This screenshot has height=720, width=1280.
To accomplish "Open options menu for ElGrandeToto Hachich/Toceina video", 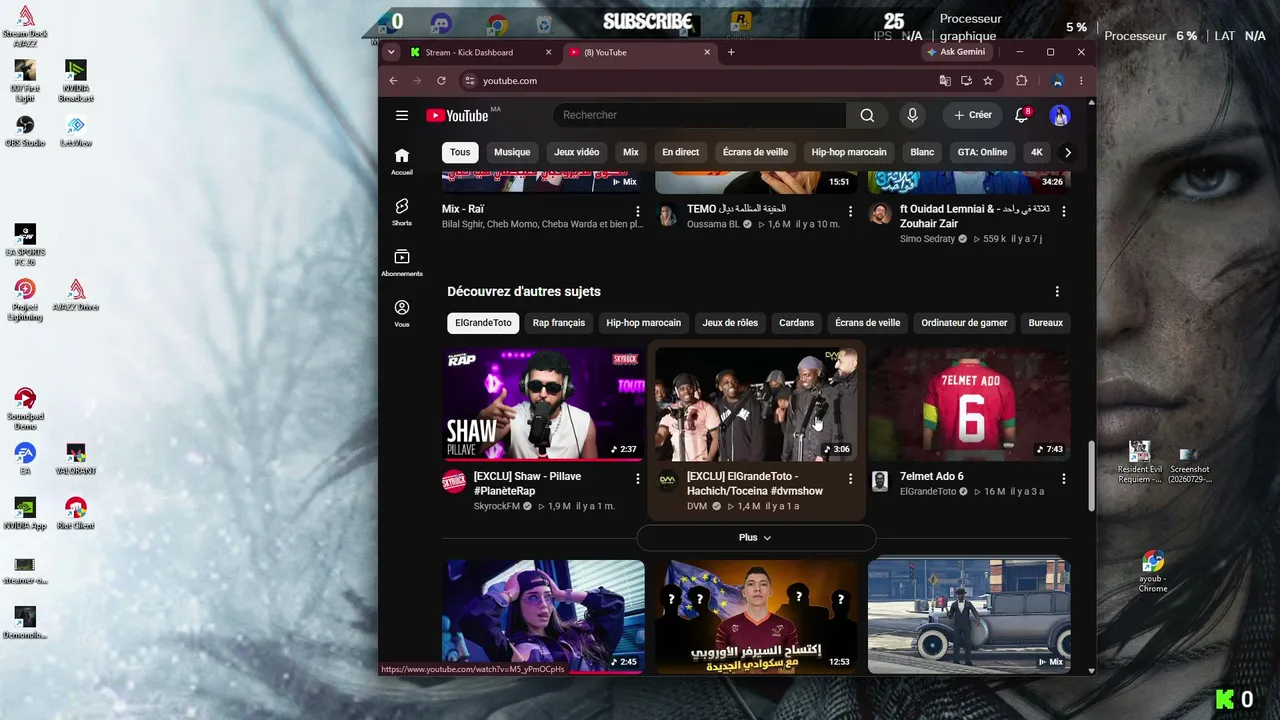I will coord(851,479).
